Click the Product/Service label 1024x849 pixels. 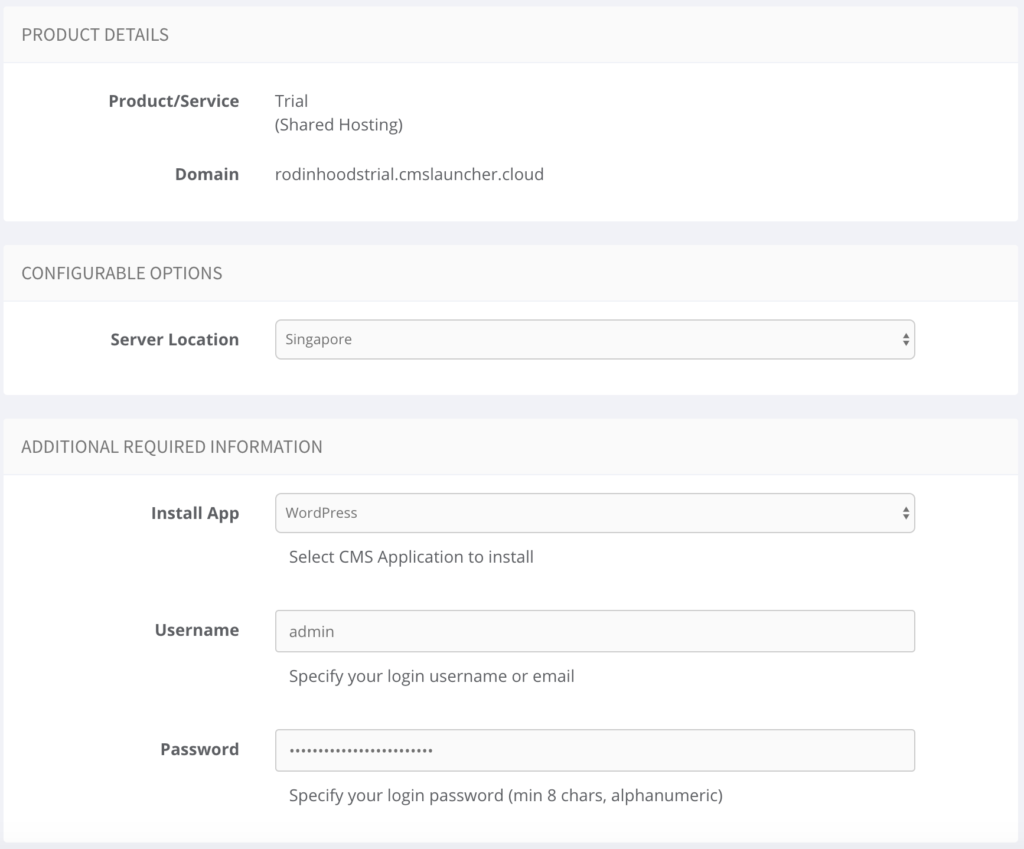tap(174, 101)
